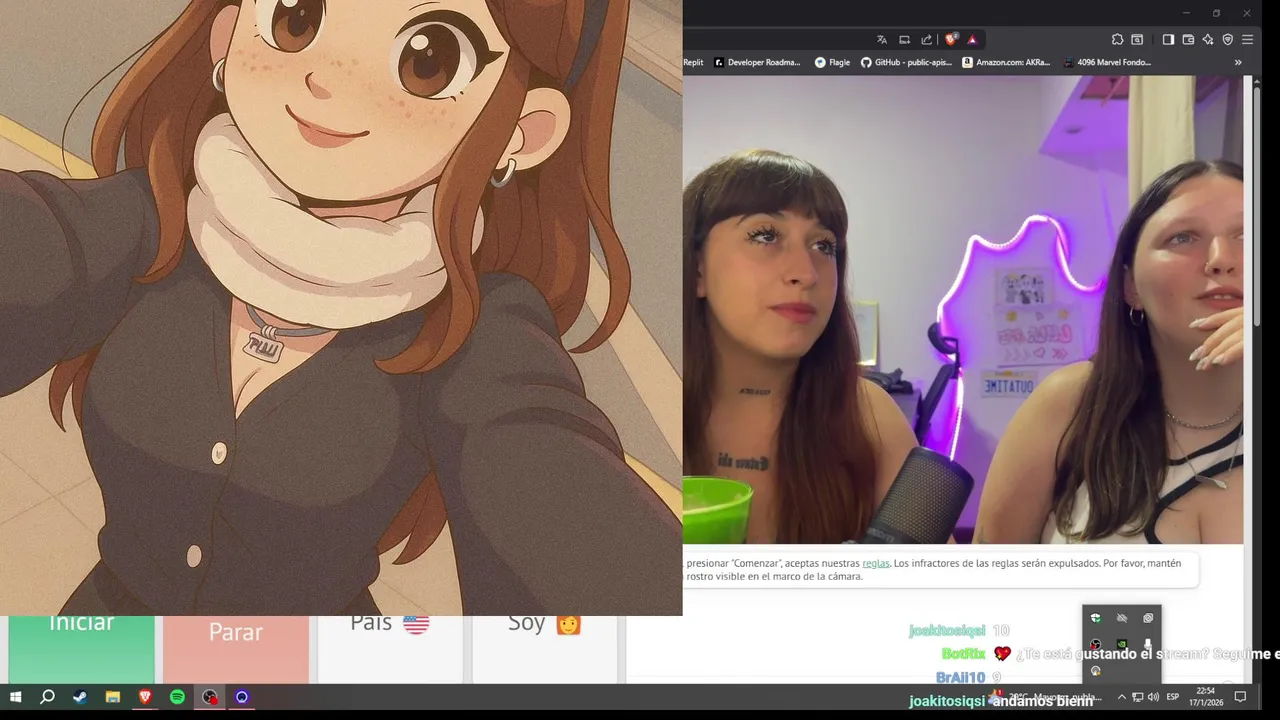Open the purple circular app in taskbar
Screen dimensions: 1280x720
point(241,697)
